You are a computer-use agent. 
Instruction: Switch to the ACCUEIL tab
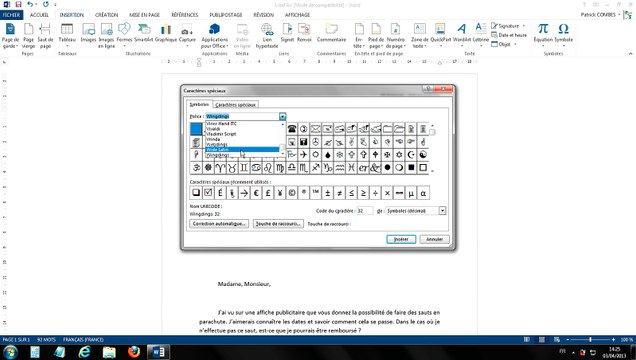point(39,15)
